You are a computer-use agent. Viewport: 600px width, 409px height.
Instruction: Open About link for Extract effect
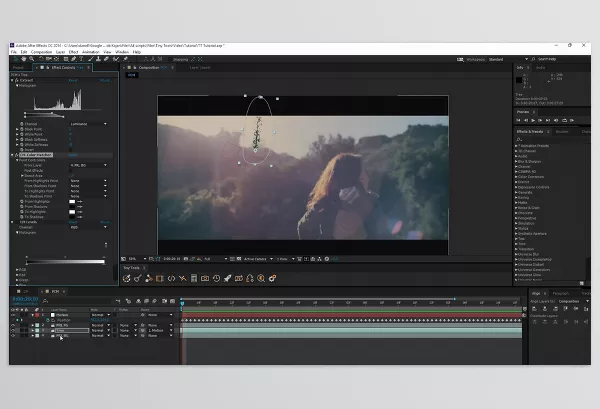[x=105, y=80]
